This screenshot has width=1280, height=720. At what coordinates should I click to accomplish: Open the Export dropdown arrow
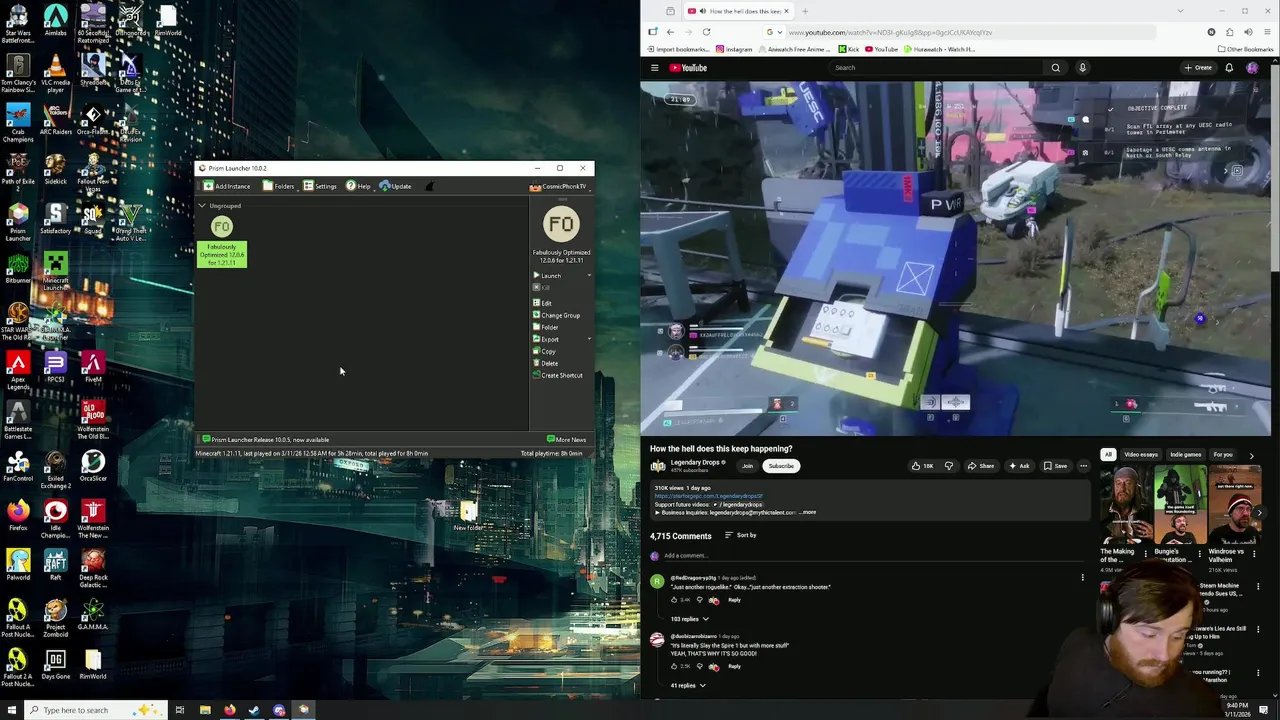[x=589, y=339]
